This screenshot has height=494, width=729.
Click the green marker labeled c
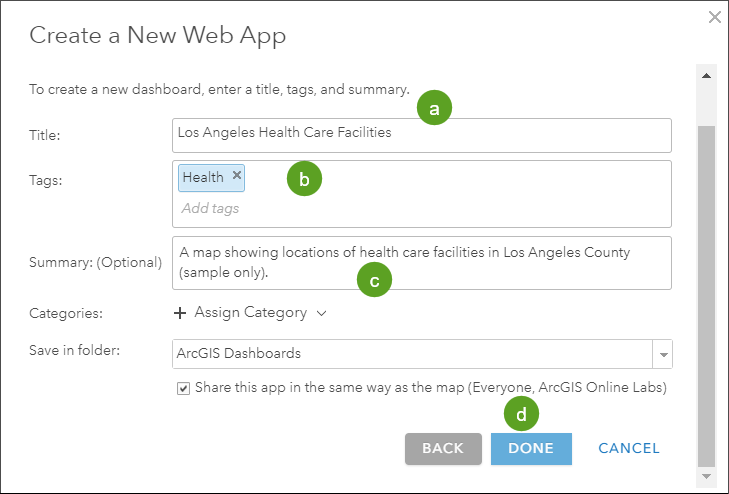click(374, 281)
